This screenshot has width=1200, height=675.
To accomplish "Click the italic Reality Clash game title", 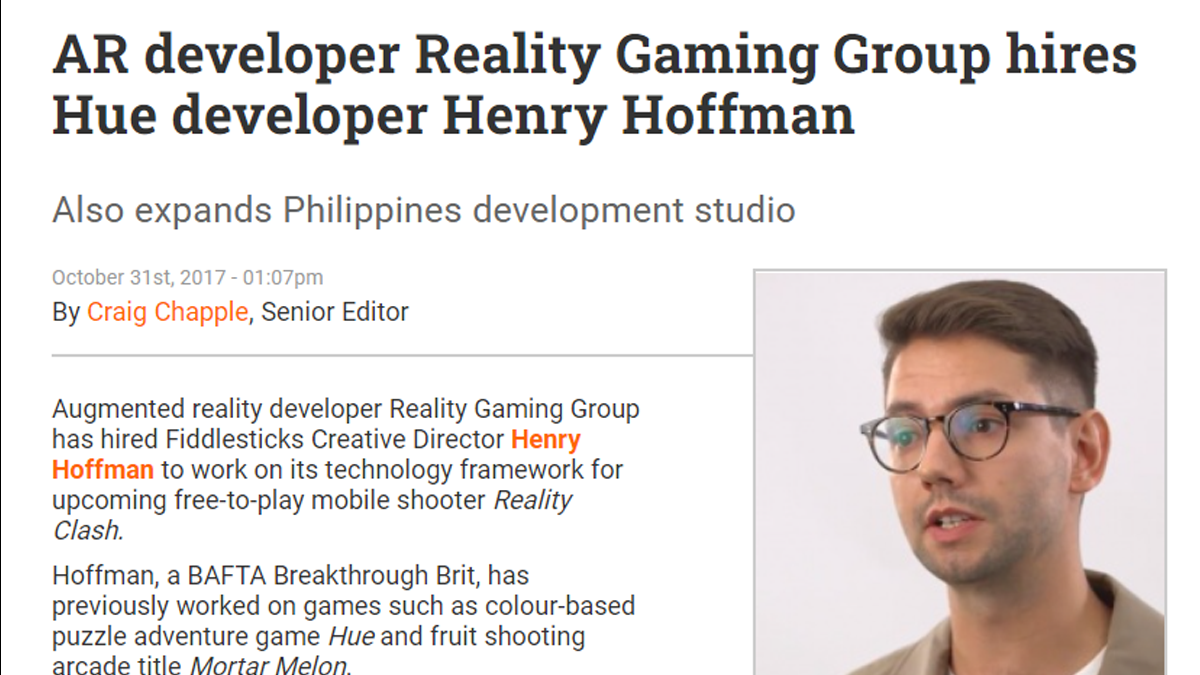I will point(312,515).
